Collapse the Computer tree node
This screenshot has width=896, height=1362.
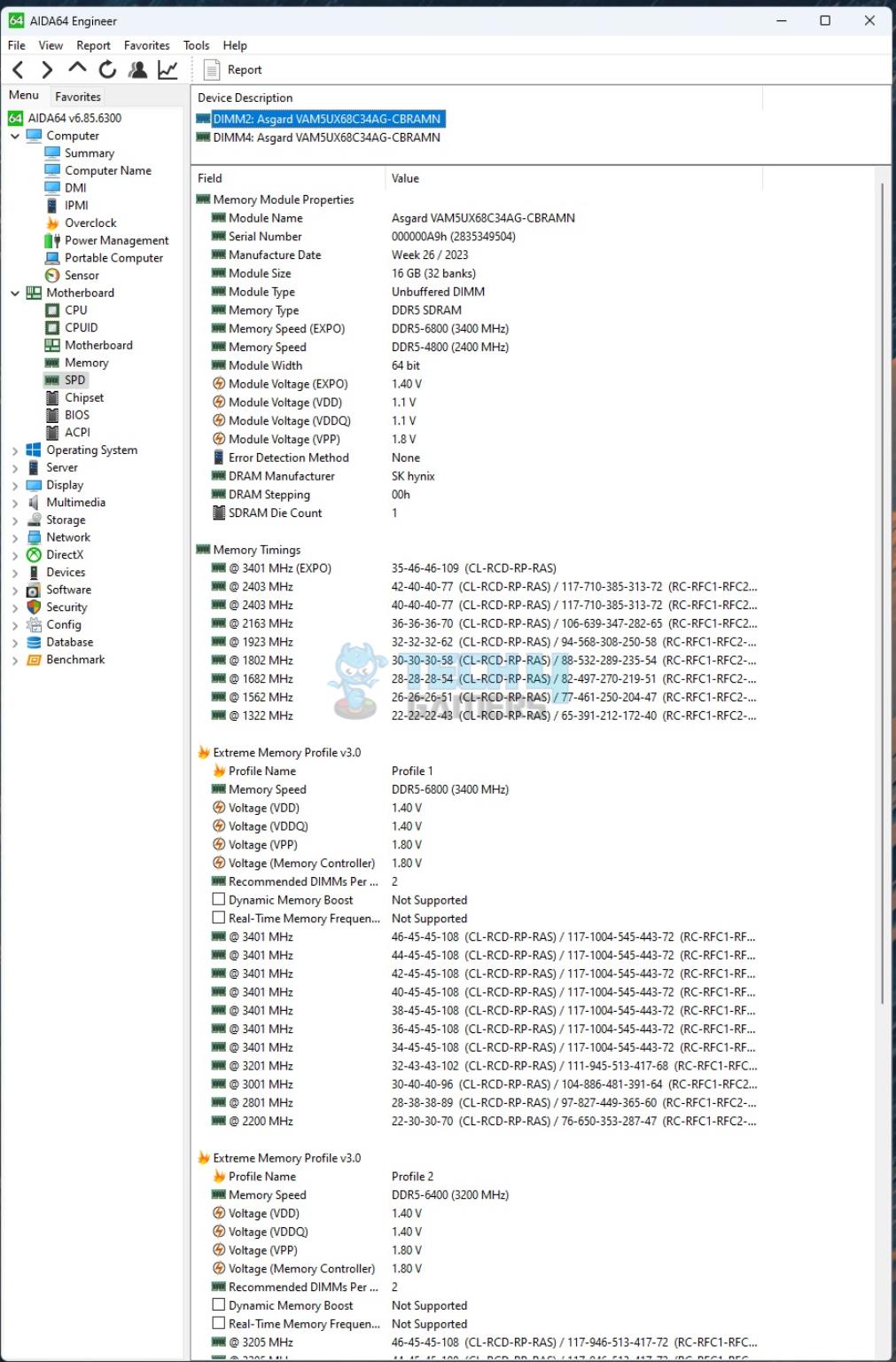pyautogui.click(x=15, y=136)
